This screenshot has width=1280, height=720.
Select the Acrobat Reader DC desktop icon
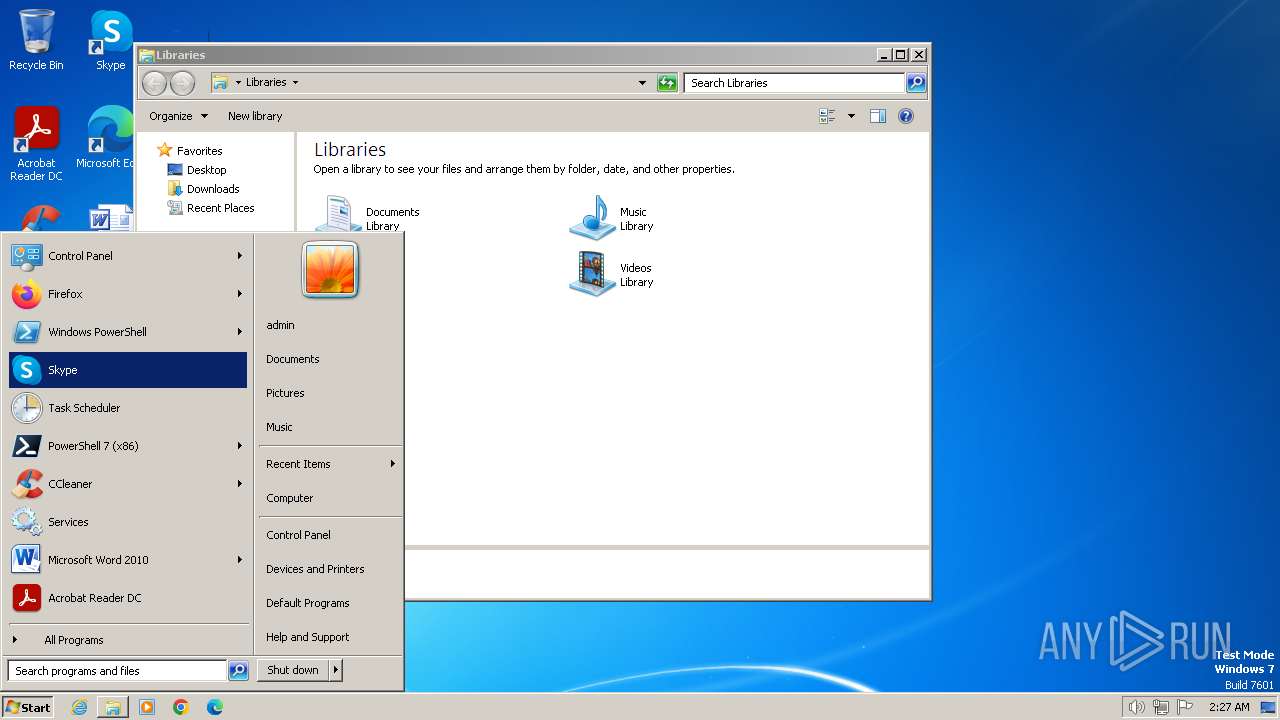36,144
